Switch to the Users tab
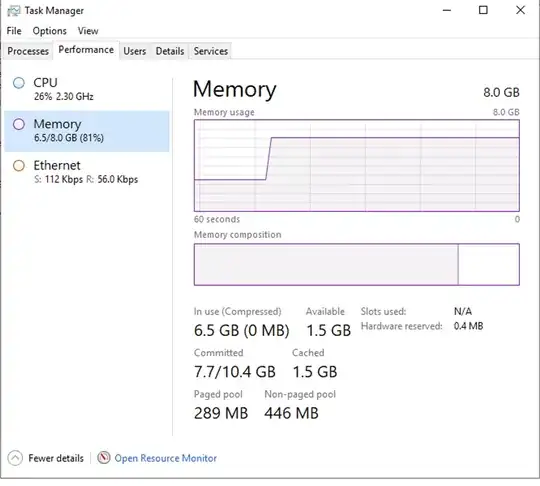Screen dimensions: 540x486 (135, 51)
